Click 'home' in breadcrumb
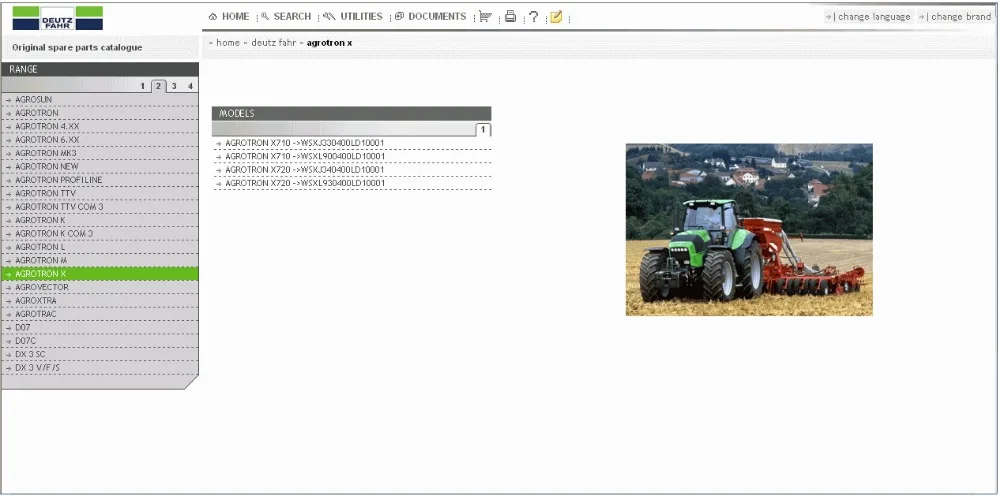1000x496 pixels. click(x=228, y=43)
